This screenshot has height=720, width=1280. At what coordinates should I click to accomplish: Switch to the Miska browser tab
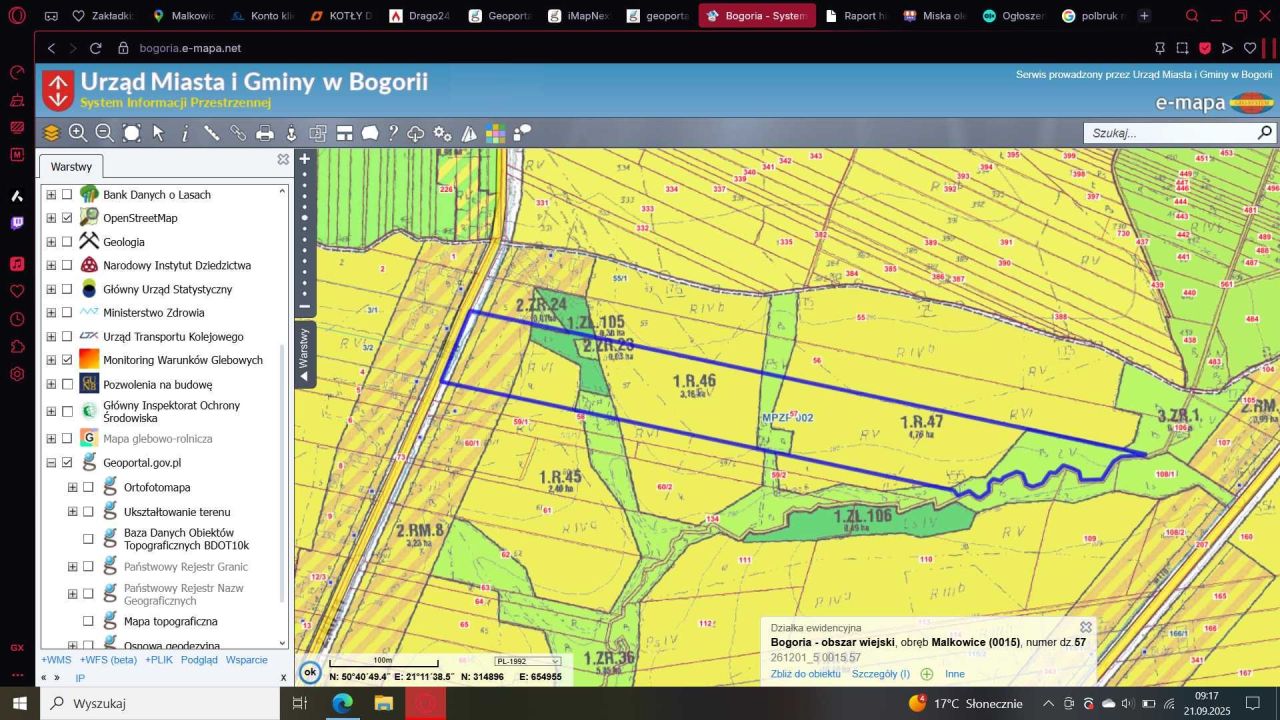(x=935, y=16)
